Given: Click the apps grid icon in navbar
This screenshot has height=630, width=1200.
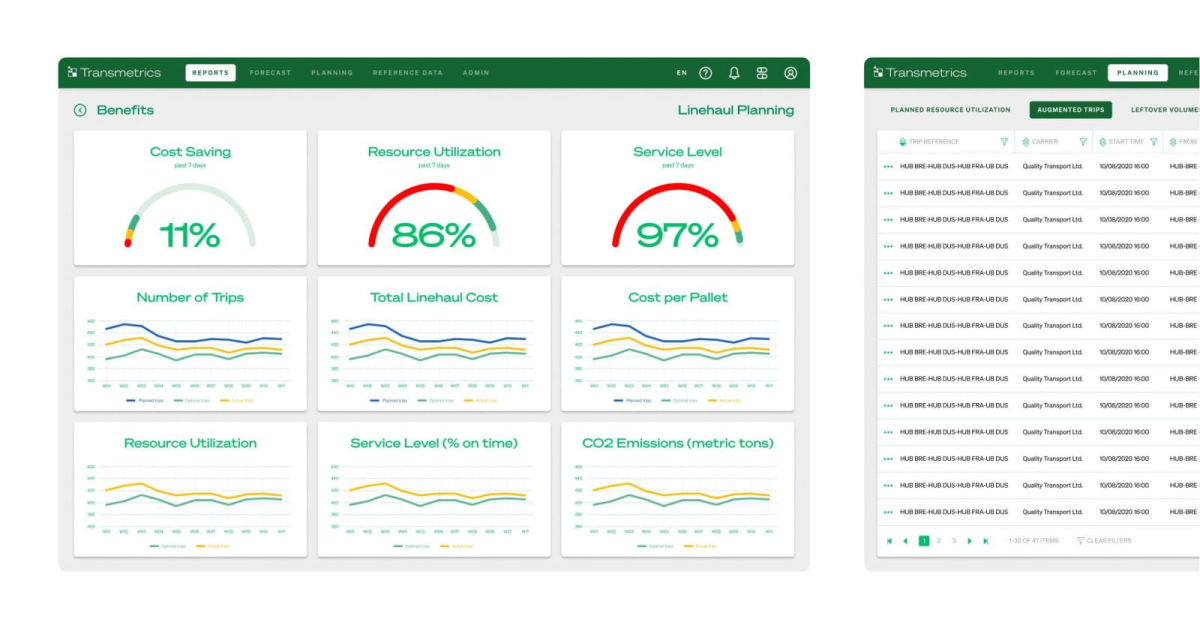Looking at the screenshot, I should coord(762,73).
